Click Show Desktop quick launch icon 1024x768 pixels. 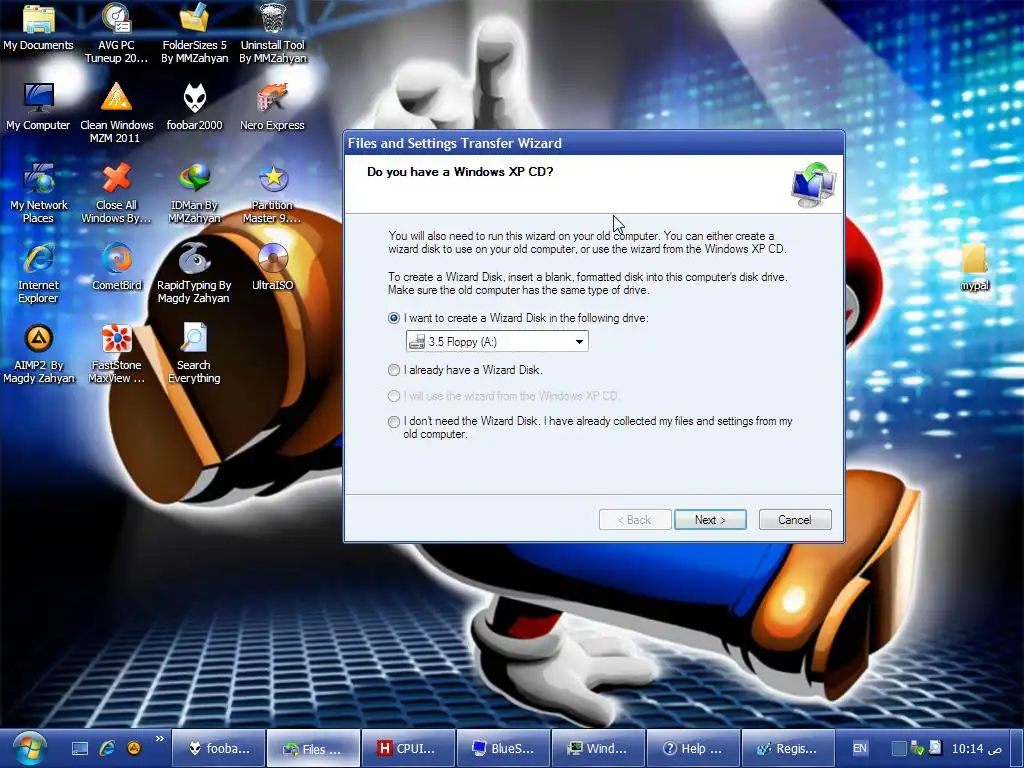click(80, 748)
